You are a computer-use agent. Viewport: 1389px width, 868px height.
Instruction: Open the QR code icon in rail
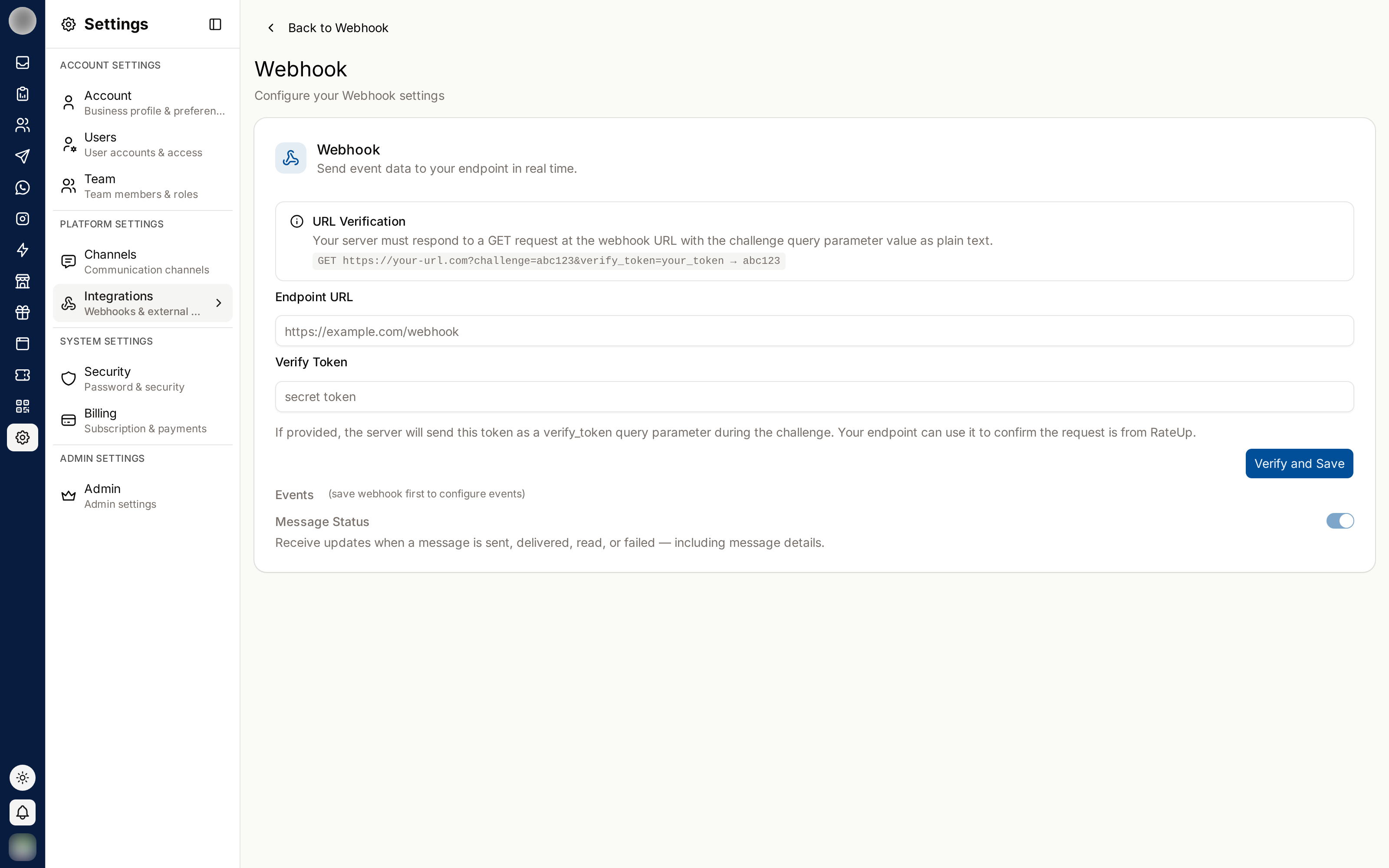[x=23, y=407]
